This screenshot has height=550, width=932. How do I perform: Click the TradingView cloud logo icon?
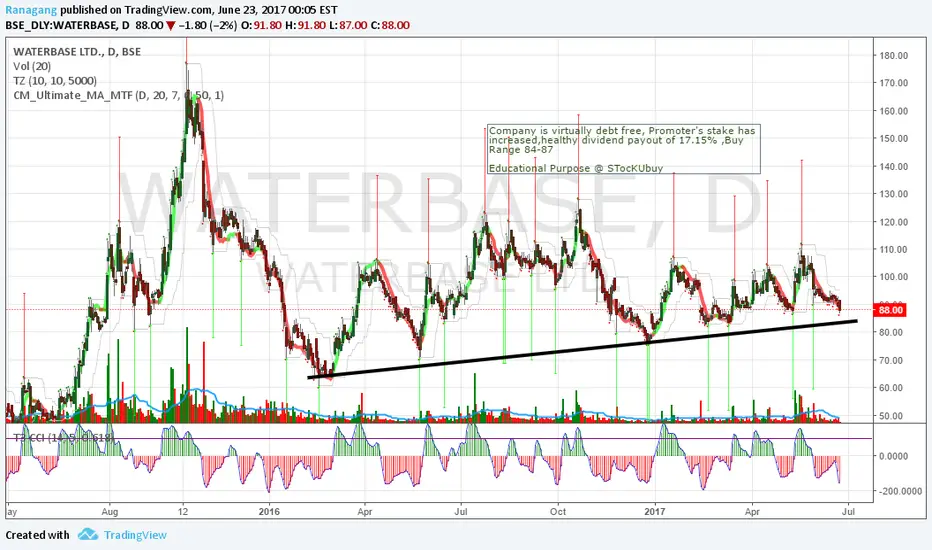[x=88, y=534]
